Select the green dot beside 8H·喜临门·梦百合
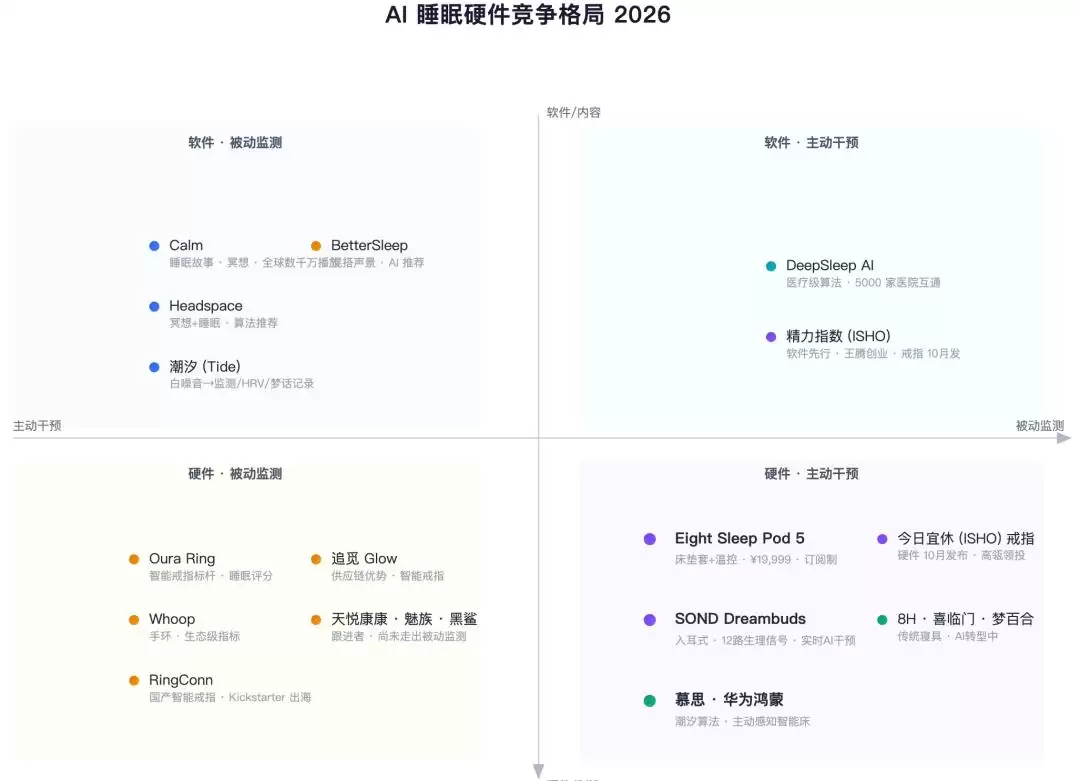This screenshot has height=781, width=1080. [882, 620]
